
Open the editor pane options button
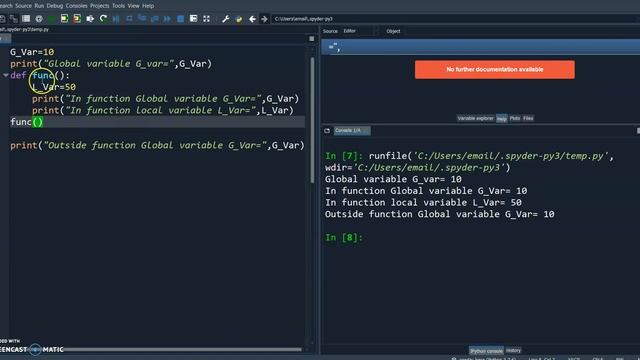[x=311, y=39]
